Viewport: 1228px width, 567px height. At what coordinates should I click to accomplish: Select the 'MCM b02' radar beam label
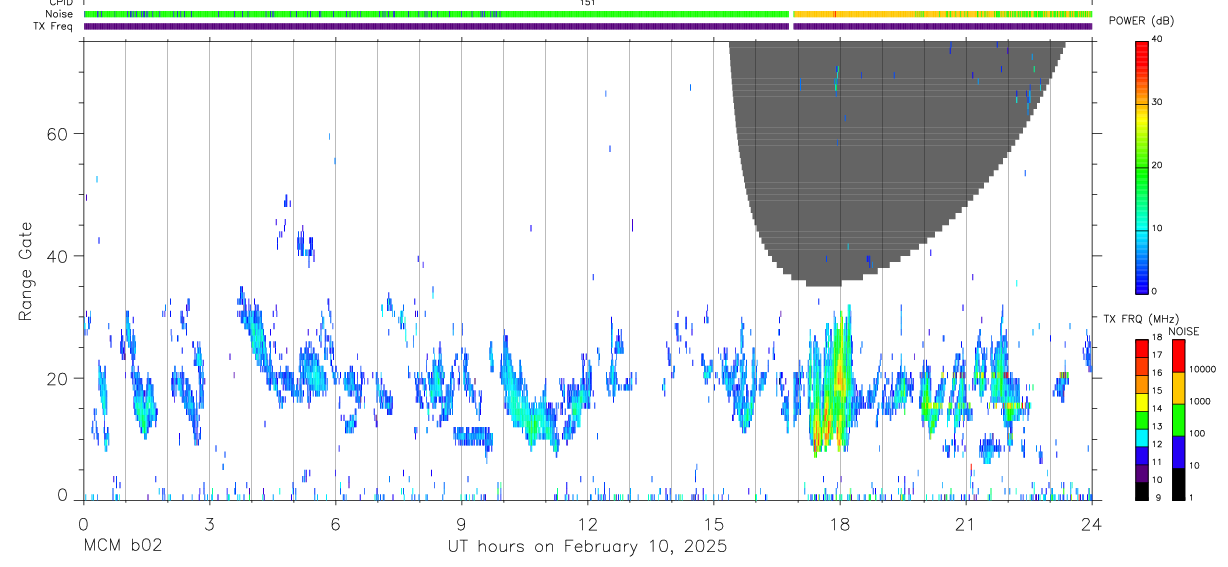pyautogui.click(x=122, y=547)
